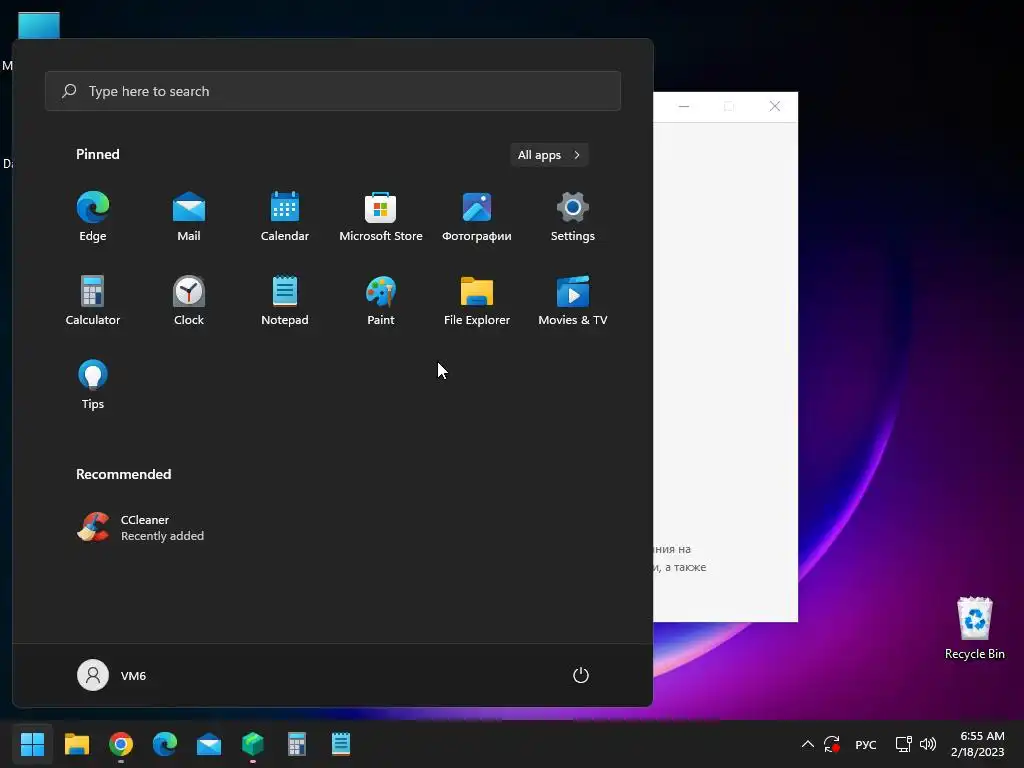Open the clock showing 6:55 AM
The width and height of the screenshot is (1024, 768).
coord(978,744)
